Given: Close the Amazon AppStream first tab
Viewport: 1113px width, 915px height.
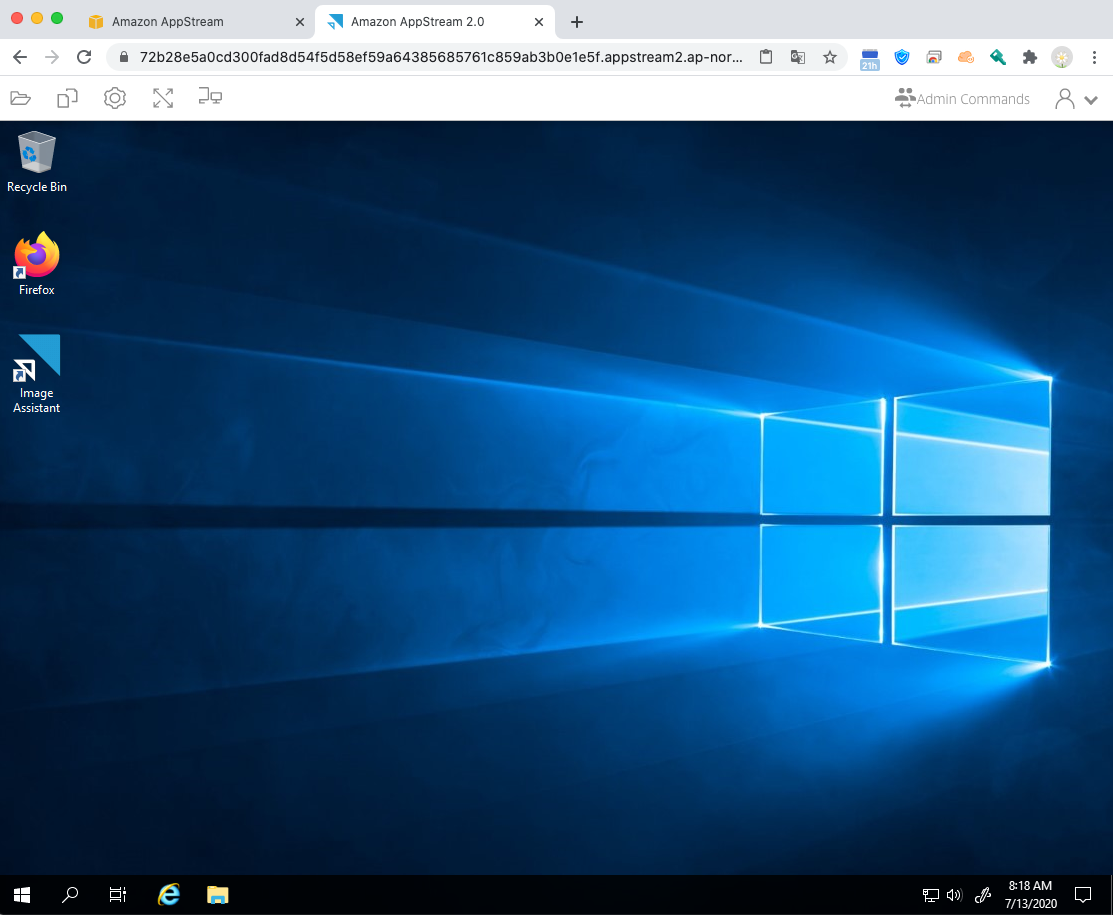Looking at the screenshot, I should 300,22.
